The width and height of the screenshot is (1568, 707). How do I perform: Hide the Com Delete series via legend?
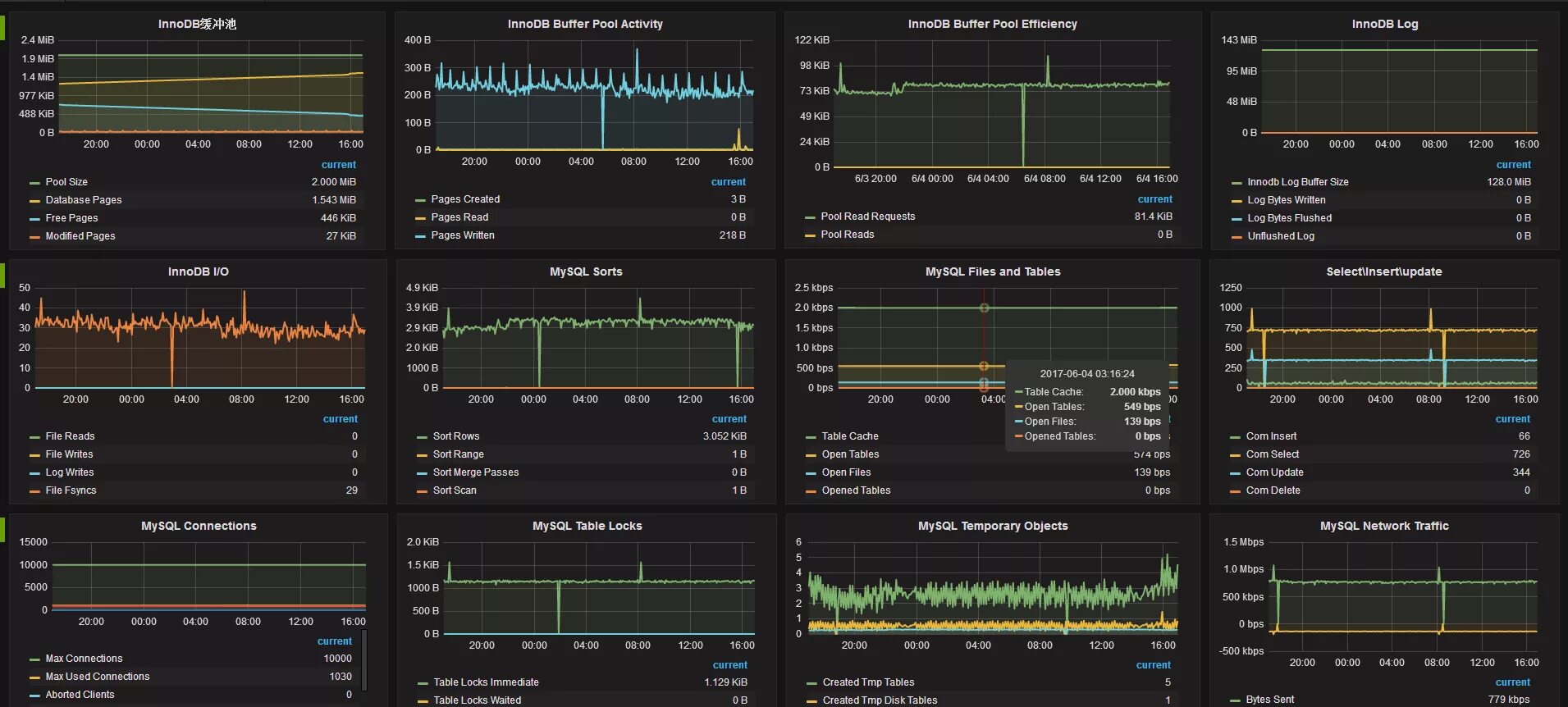tap(1273, 490)
